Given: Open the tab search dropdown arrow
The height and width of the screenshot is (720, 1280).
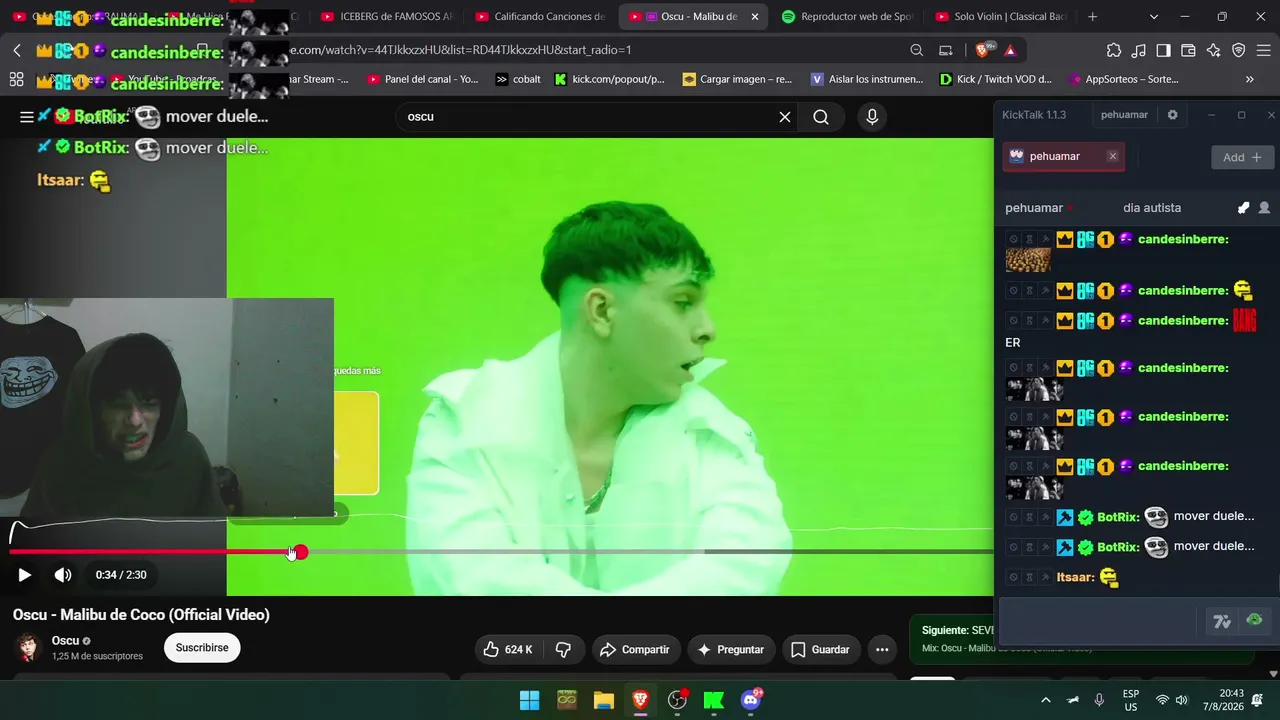Looking at the screenshot, I should pos(1154,17).
